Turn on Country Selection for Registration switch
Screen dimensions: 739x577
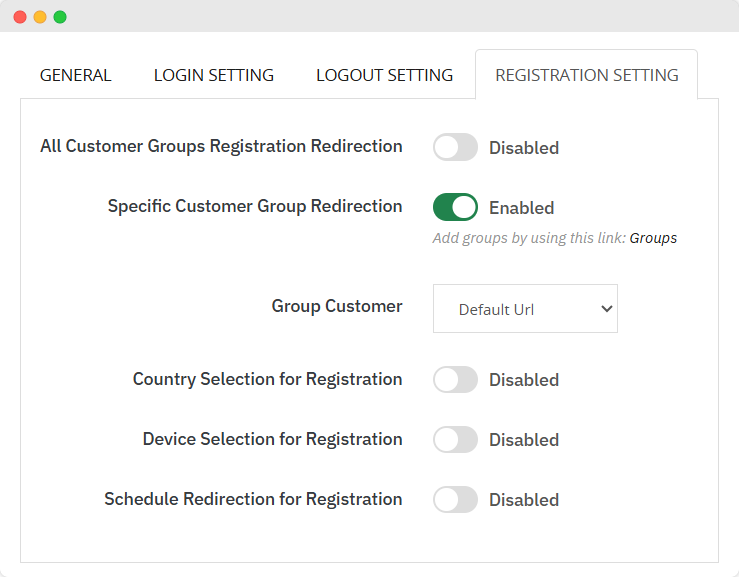pos(455,379)
